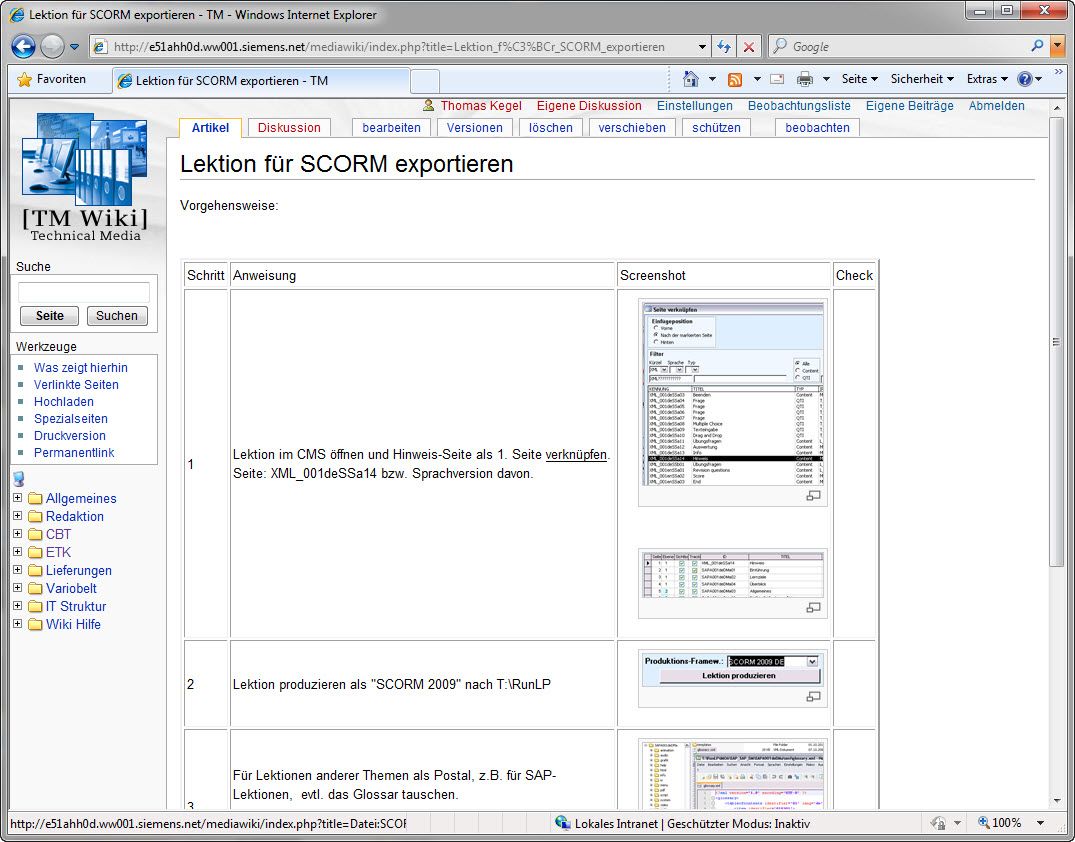Open the Home page icon in toolbar
This screenshot has width=1075, height=842.
click(x=690, y=79)
